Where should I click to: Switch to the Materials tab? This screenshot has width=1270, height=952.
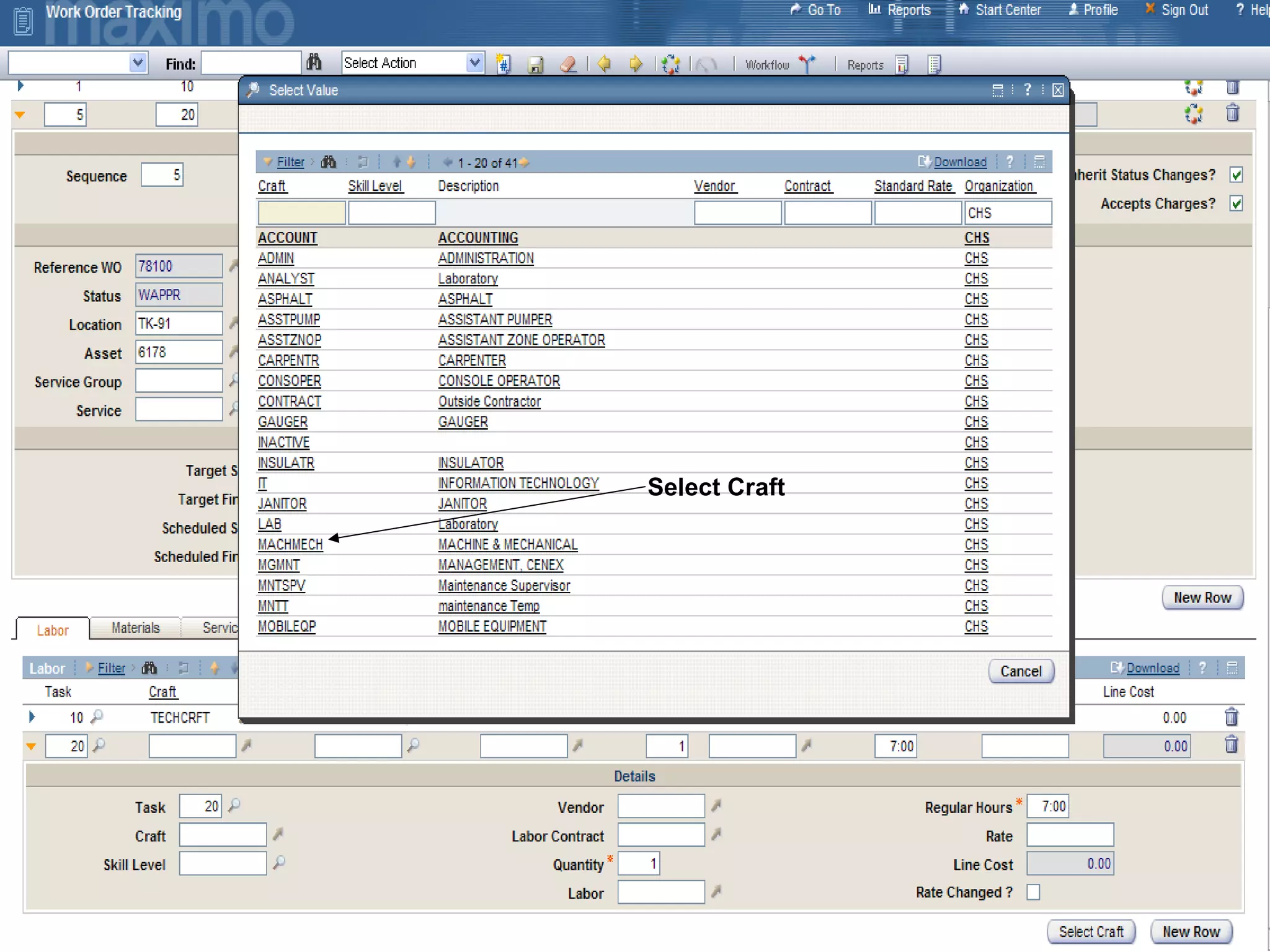135,628
